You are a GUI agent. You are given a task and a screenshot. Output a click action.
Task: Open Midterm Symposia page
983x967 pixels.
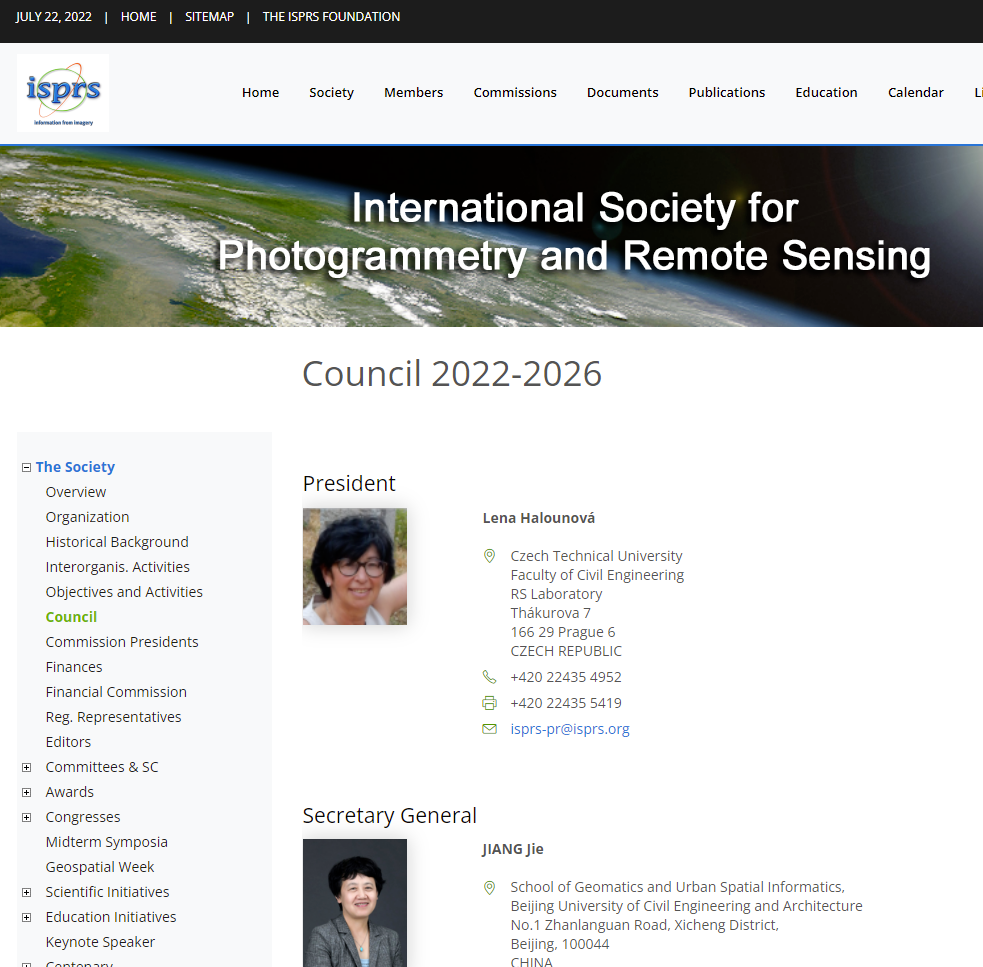click(x=107, y=842)
